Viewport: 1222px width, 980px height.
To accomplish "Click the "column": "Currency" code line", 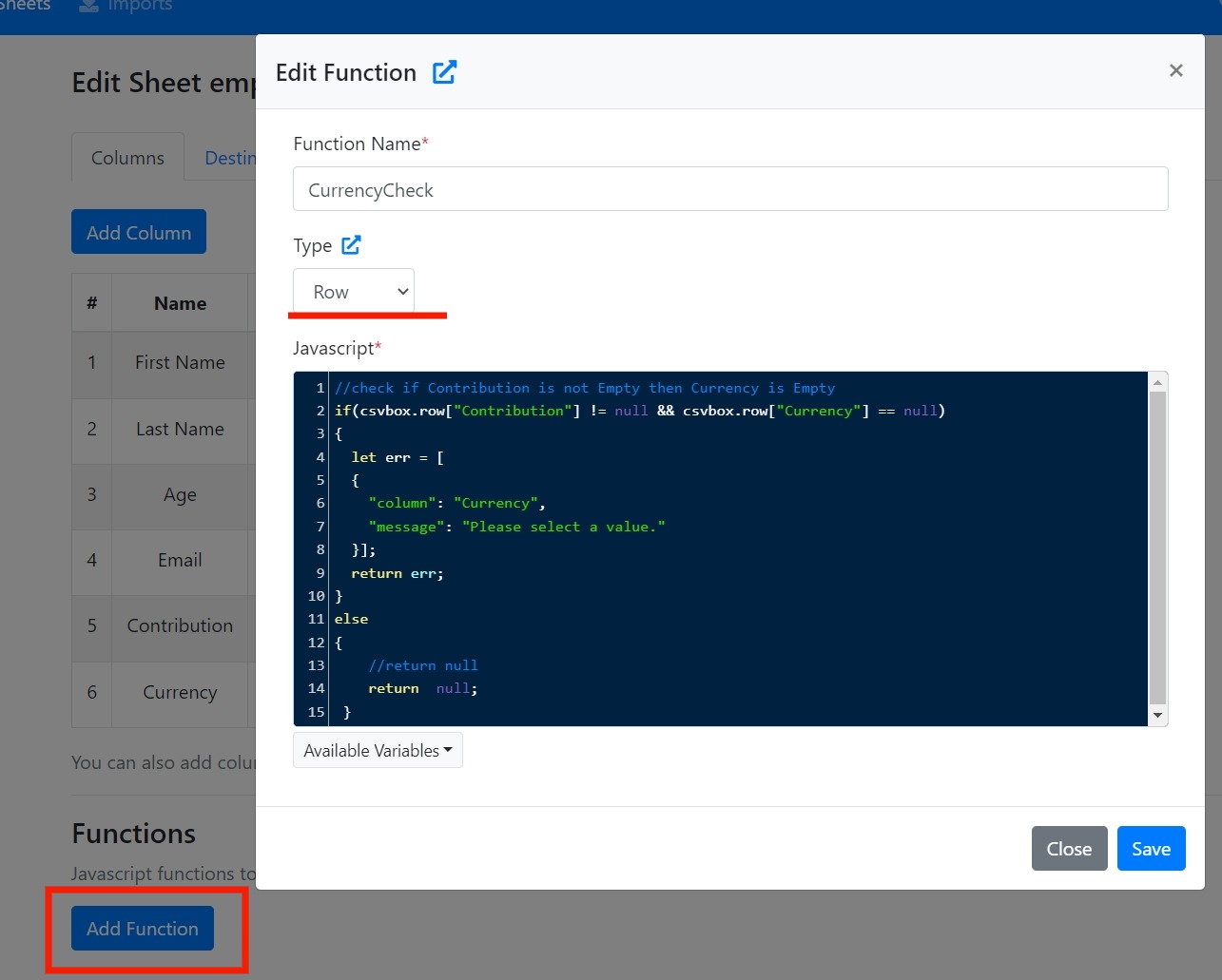I will click(x=456, y=503).
